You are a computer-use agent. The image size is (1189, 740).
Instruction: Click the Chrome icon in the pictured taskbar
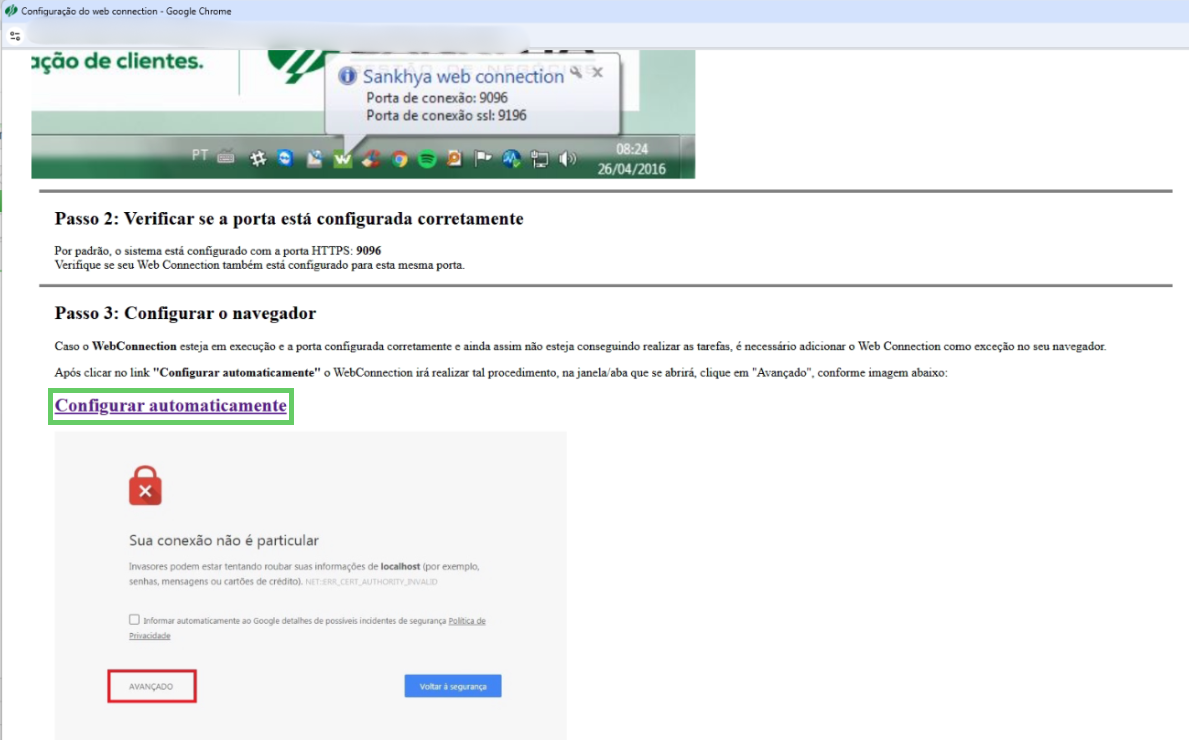point(400,158)
